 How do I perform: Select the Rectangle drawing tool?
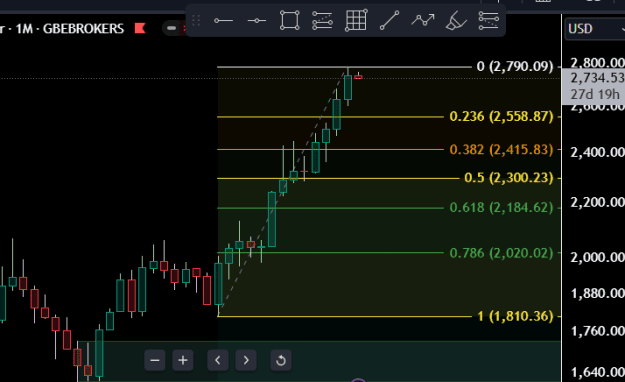(x=289, y=20)
